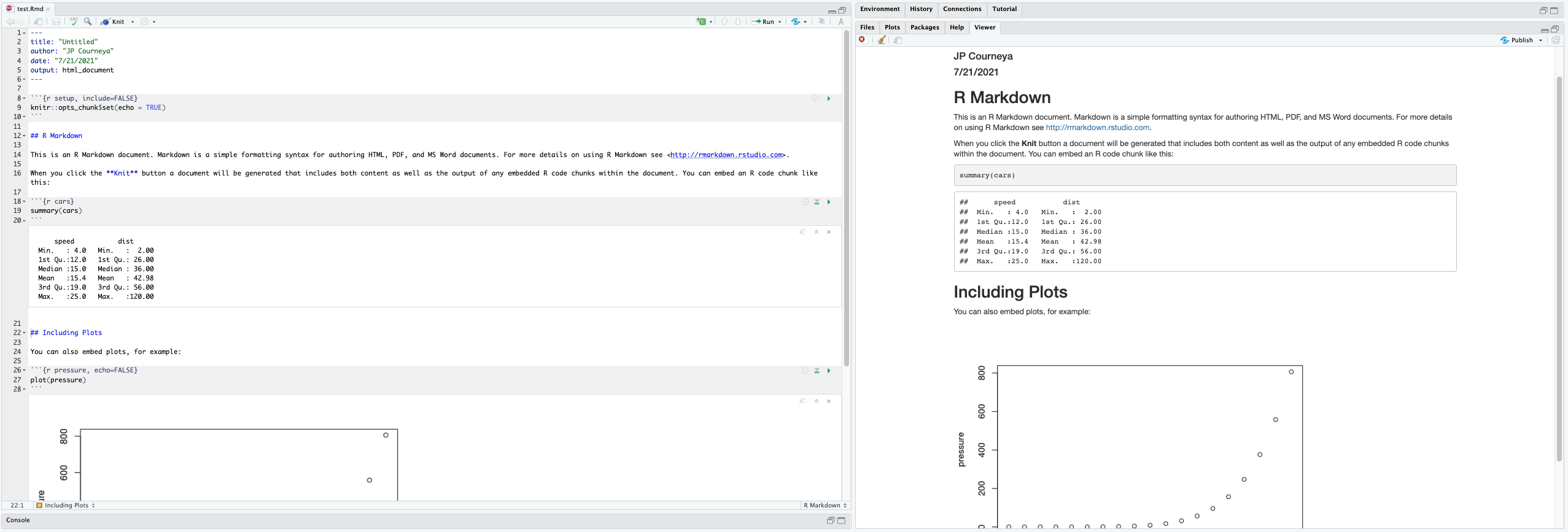Run the setup chunk with green play arrow

828,99
